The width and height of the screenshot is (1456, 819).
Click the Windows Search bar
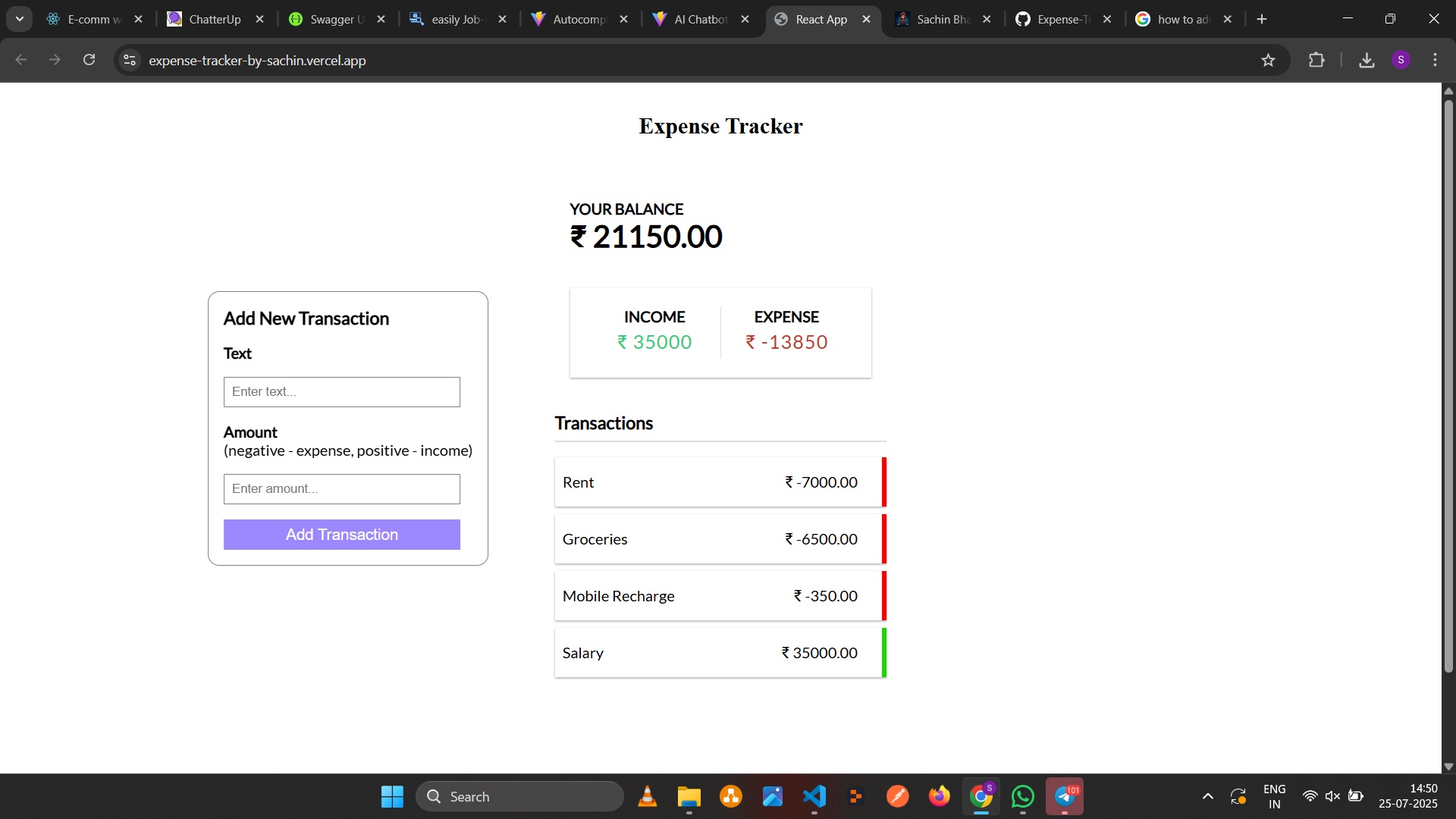[520, 796]
